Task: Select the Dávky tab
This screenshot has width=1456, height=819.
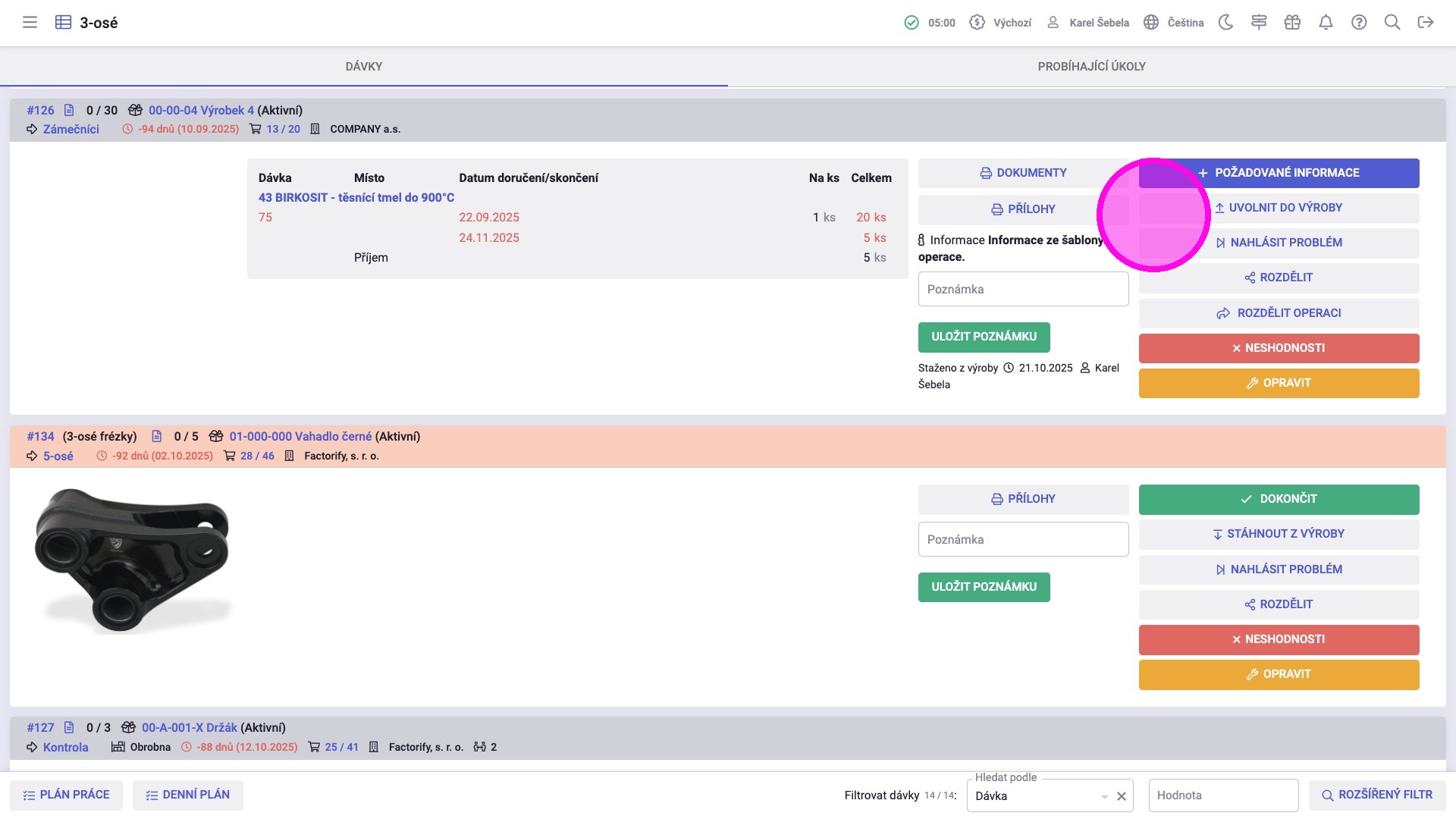Action: click(x=363, y=67)
